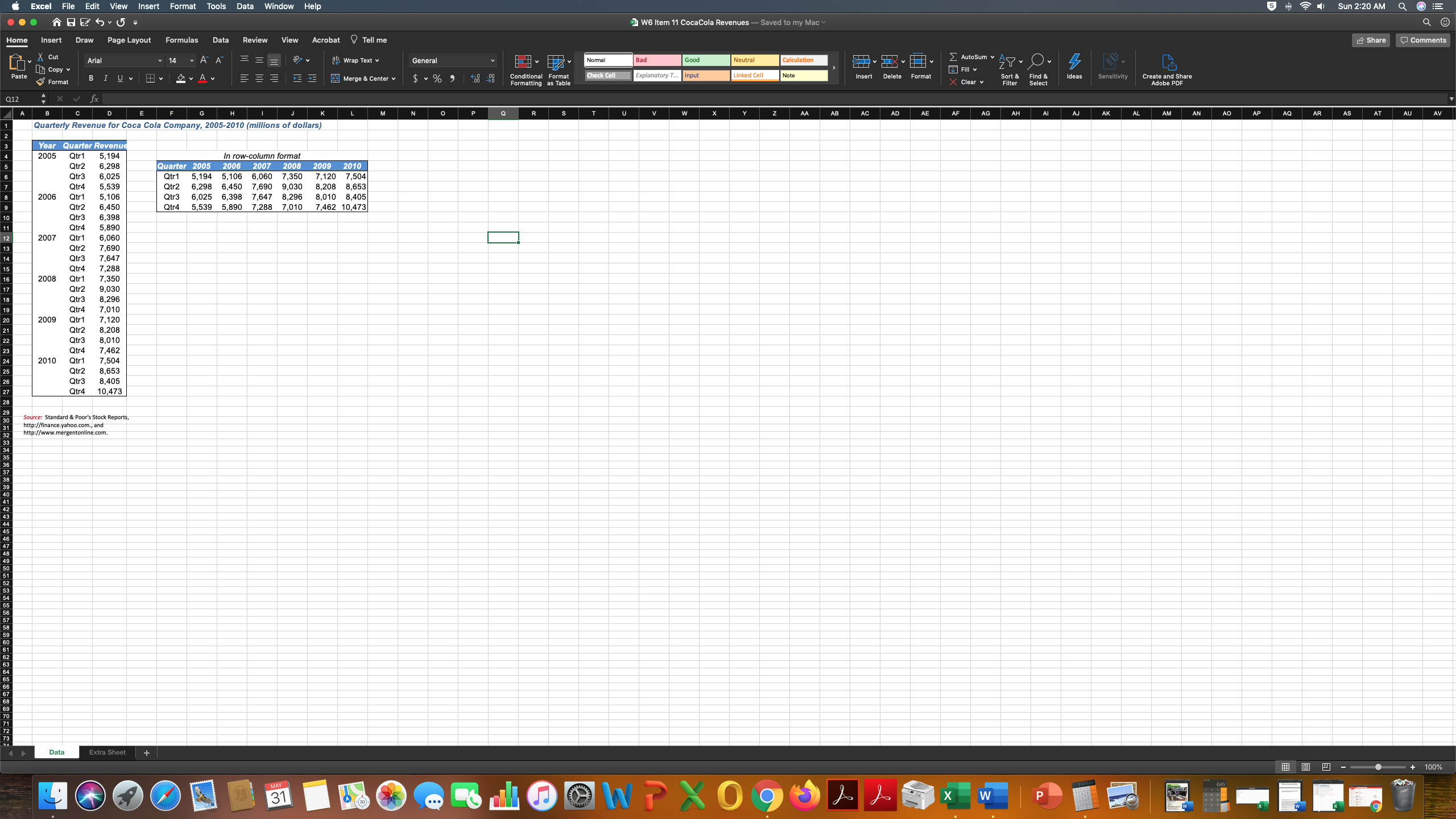Open the Ideas lightning icon
Screen dimensions: 1456x819
[x=1074, y=61]
